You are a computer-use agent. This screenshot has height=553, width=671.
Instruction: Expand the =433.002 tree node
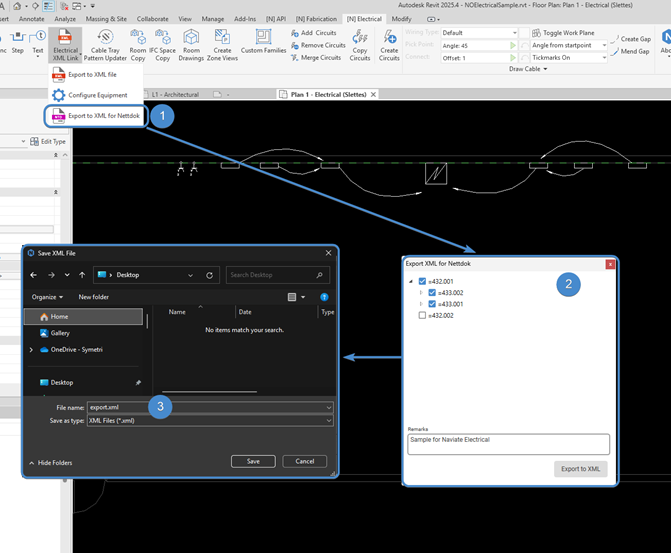pyautogui.click(x=421, y=293)
